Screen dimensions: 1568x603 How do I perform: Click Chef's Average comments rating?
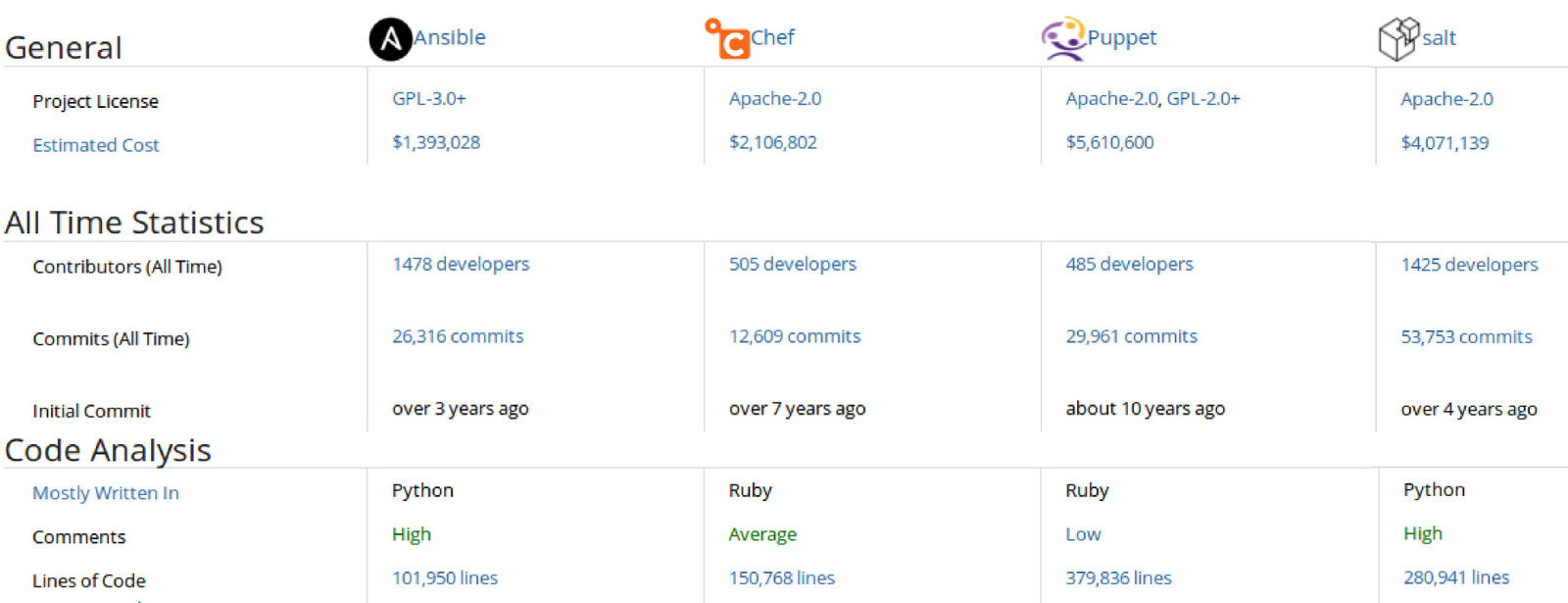762,534
